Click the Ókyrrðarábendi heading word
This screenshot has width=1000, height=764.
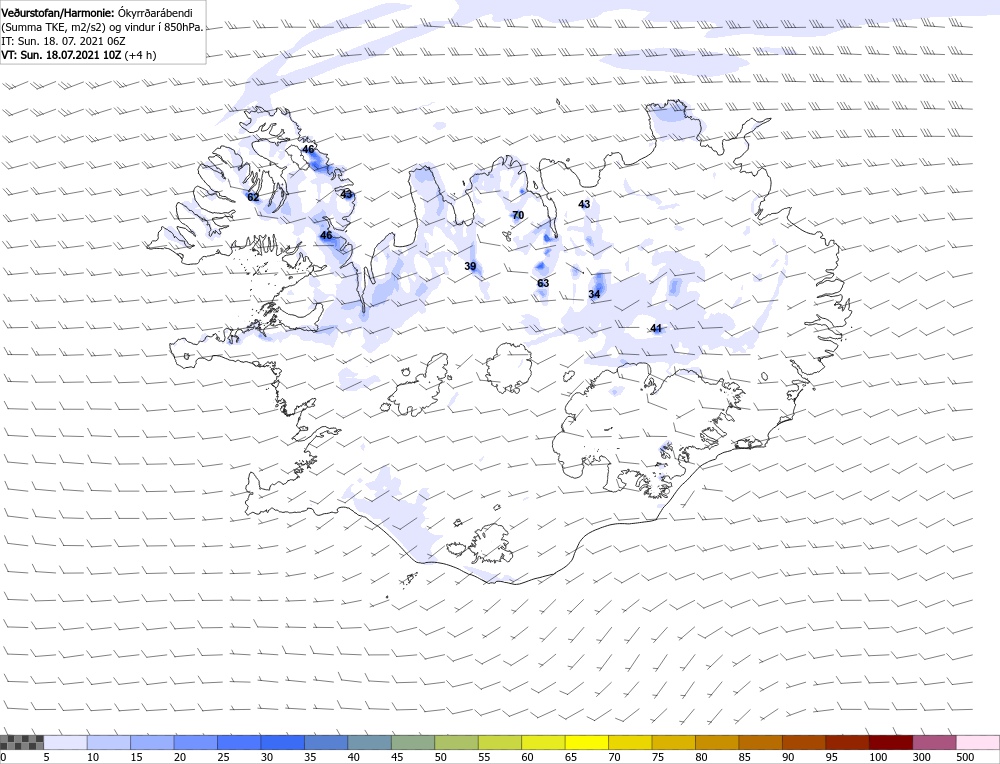click(x=156, y=13)
